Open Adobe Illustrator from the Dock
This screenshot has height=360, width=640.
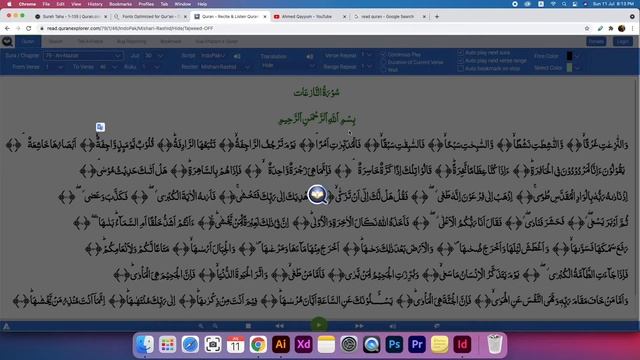(281, 344)
